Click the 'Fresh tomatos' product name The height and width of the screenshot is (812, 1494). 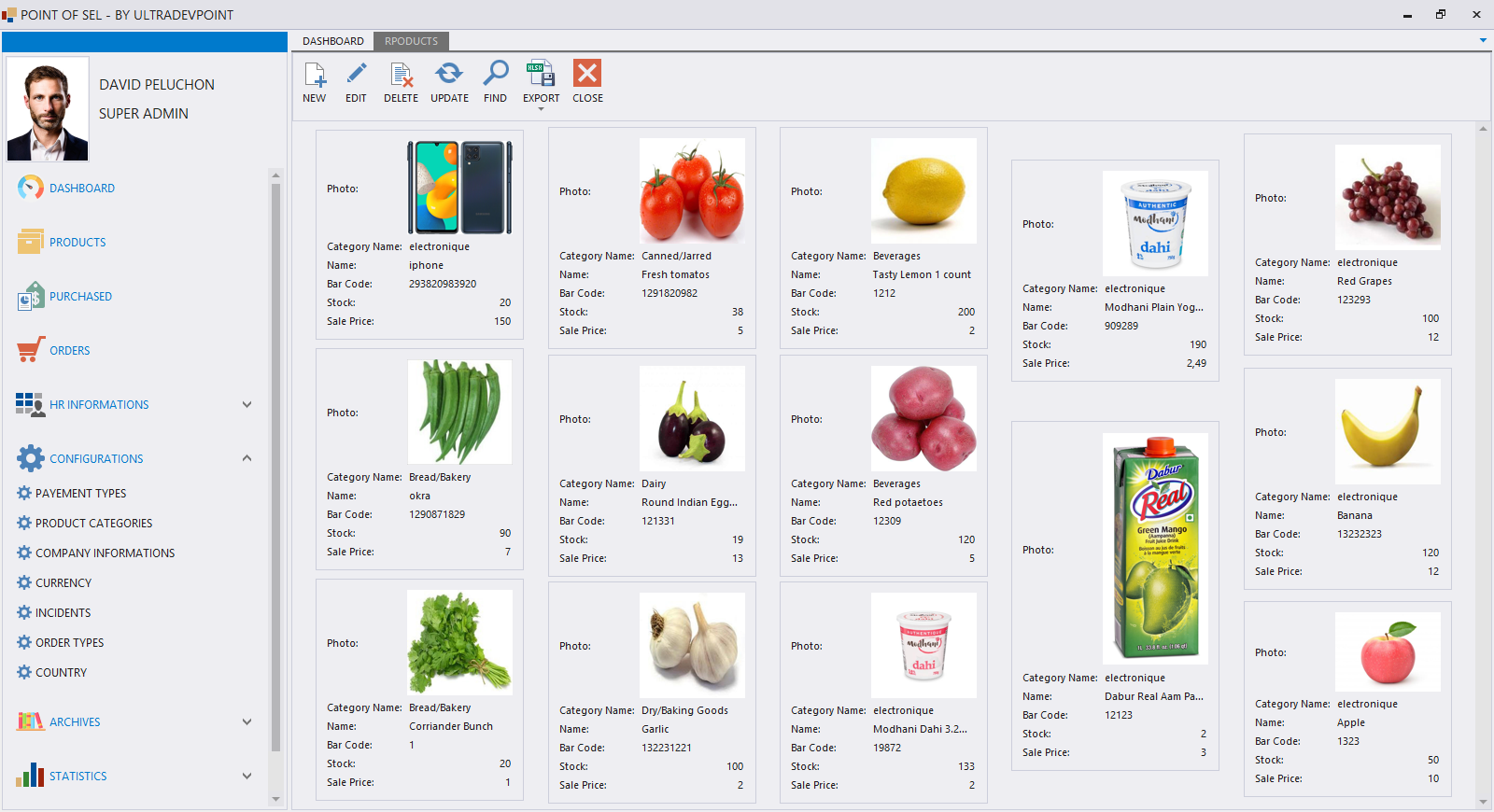coord(675,274)
